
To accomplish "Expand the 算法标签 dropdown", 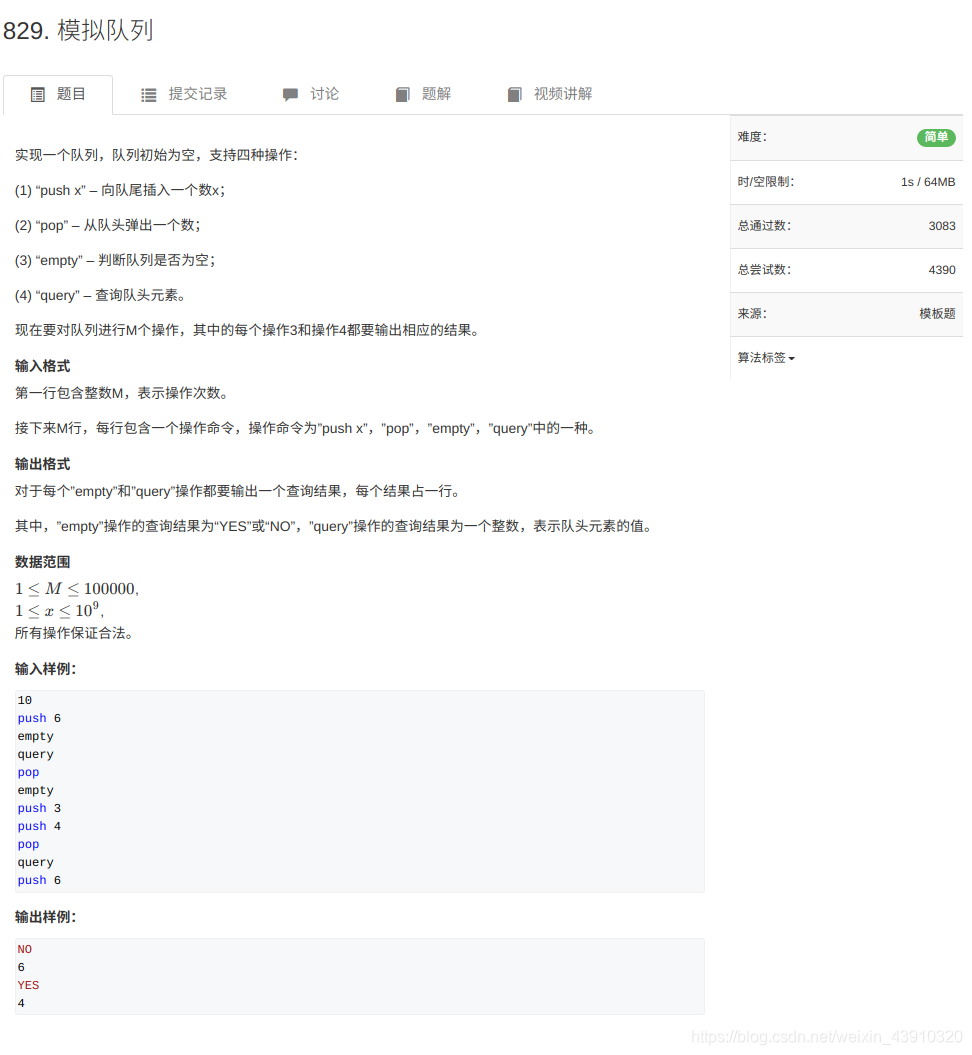I will tap(765, 358).
